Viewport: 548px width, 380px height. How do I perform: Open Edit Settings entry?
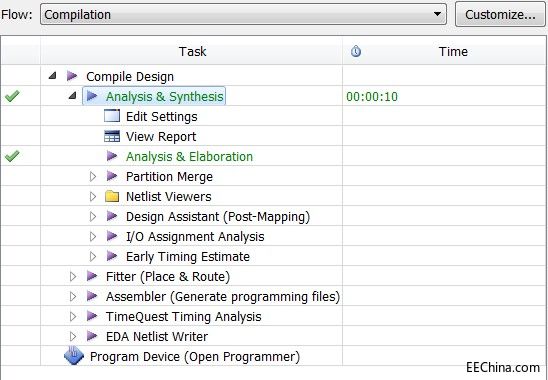[161, 117]
